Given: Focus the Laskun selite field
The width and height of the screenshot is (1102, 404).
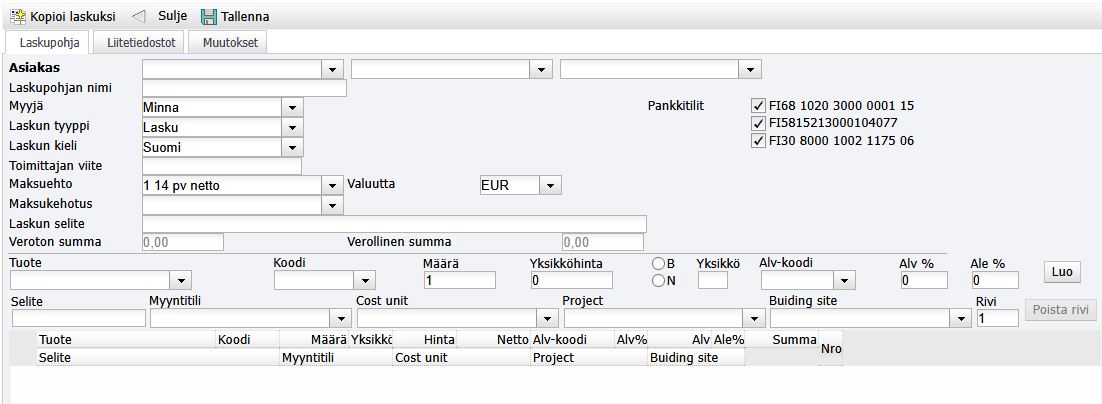Looking at the screenshot, I should point(394,223).
